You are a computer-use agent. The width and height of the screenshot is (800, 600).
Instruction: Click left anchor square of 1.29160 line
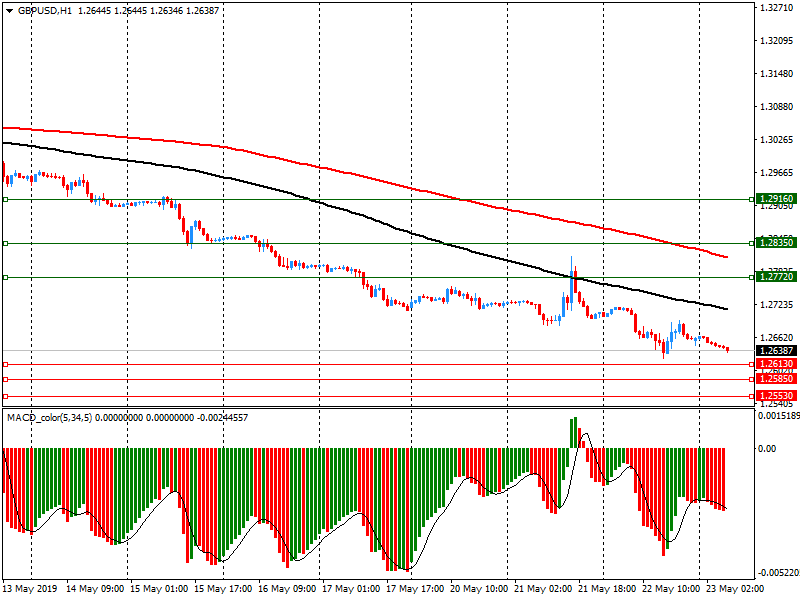coord(5,199)
